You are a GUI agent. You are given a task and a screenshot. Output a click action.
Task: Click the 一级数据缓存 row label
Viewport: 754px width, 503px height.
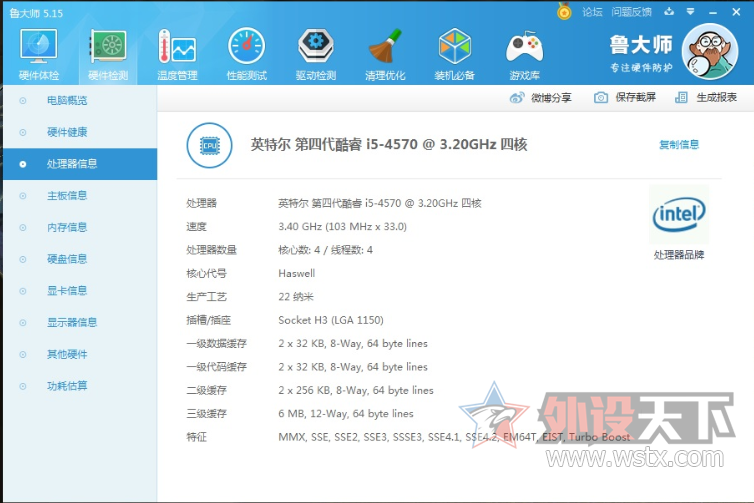[x=216, y=343]
